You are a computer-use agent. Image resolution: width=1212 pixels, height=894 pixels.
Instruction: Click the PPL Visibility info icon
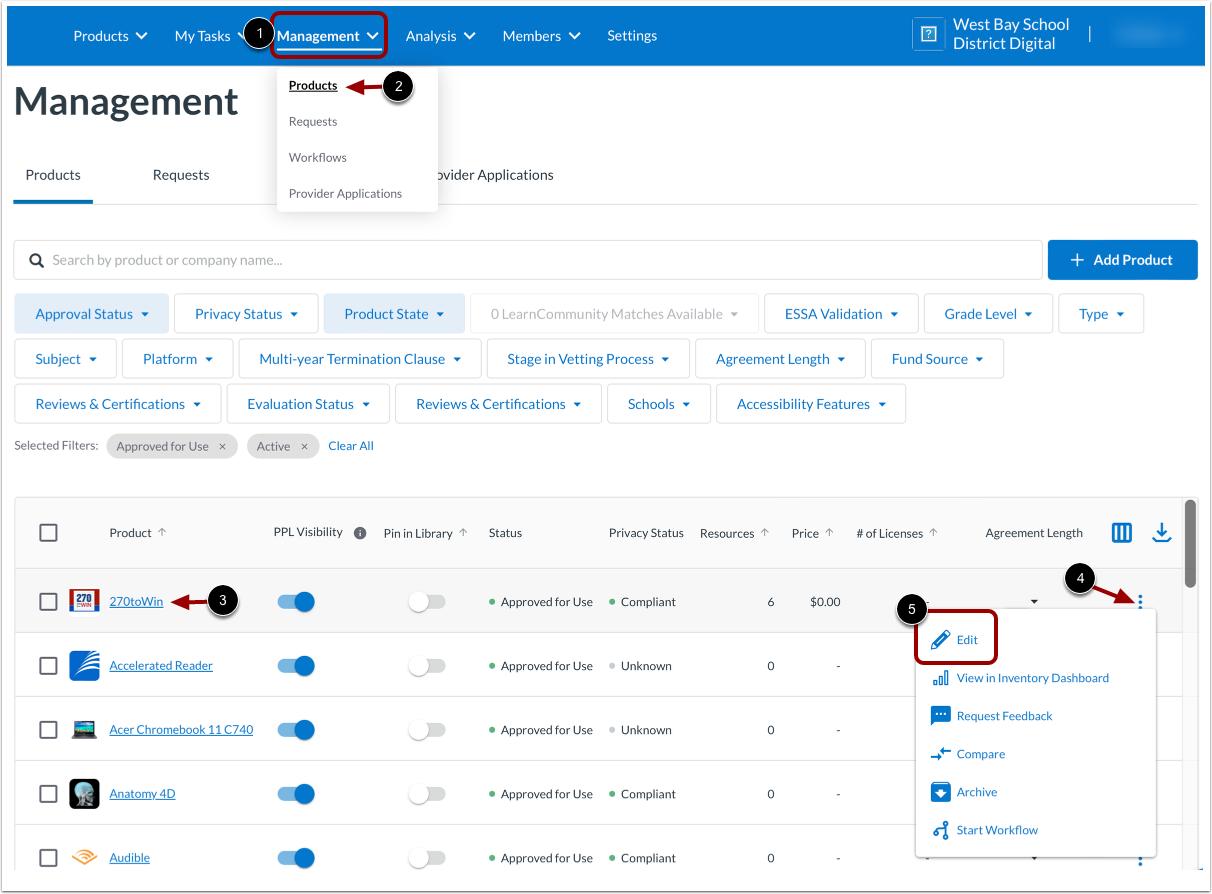click(x=359, y=532)
